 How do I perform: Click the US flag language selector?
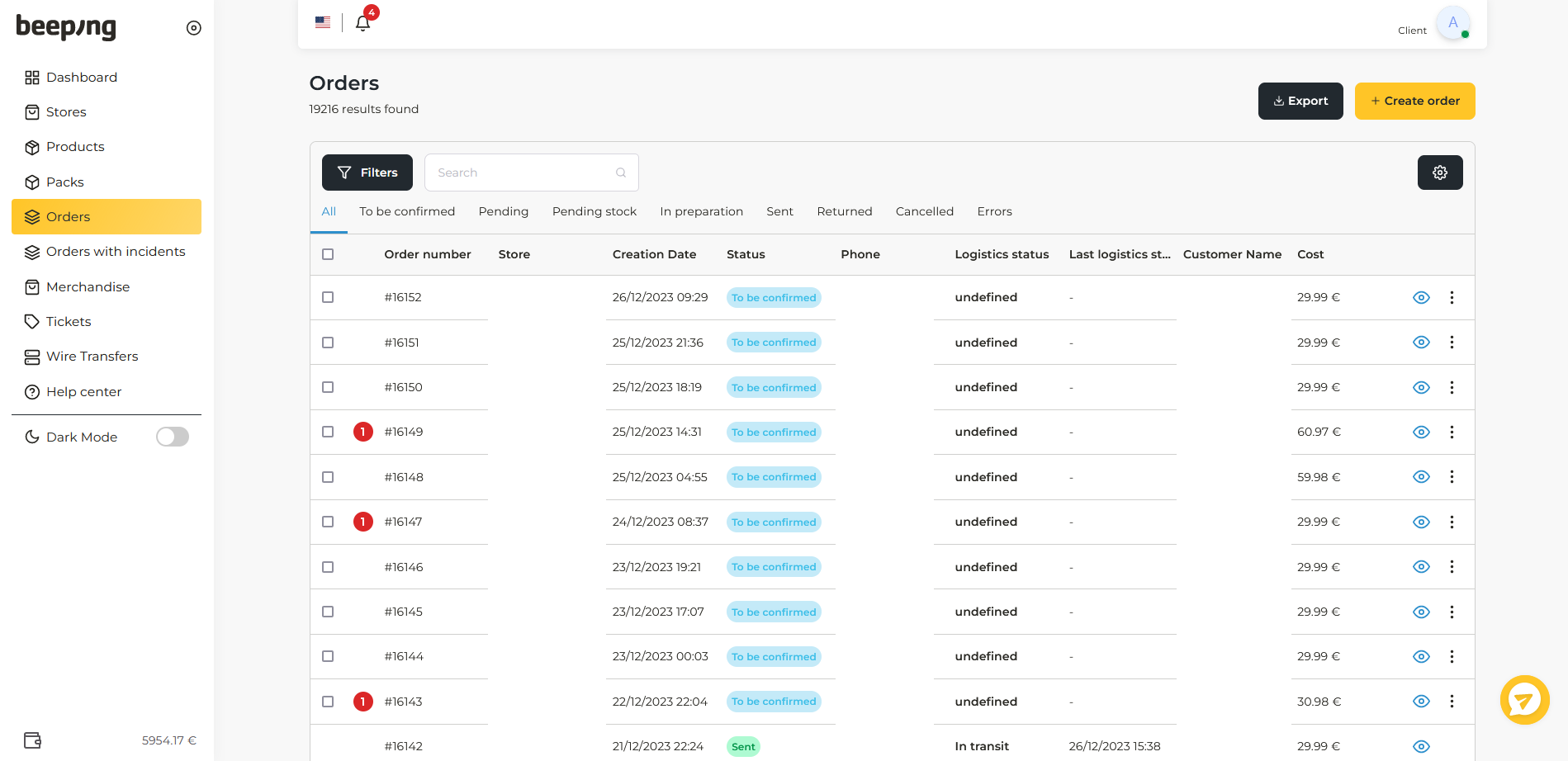click(x=323, y=22)
